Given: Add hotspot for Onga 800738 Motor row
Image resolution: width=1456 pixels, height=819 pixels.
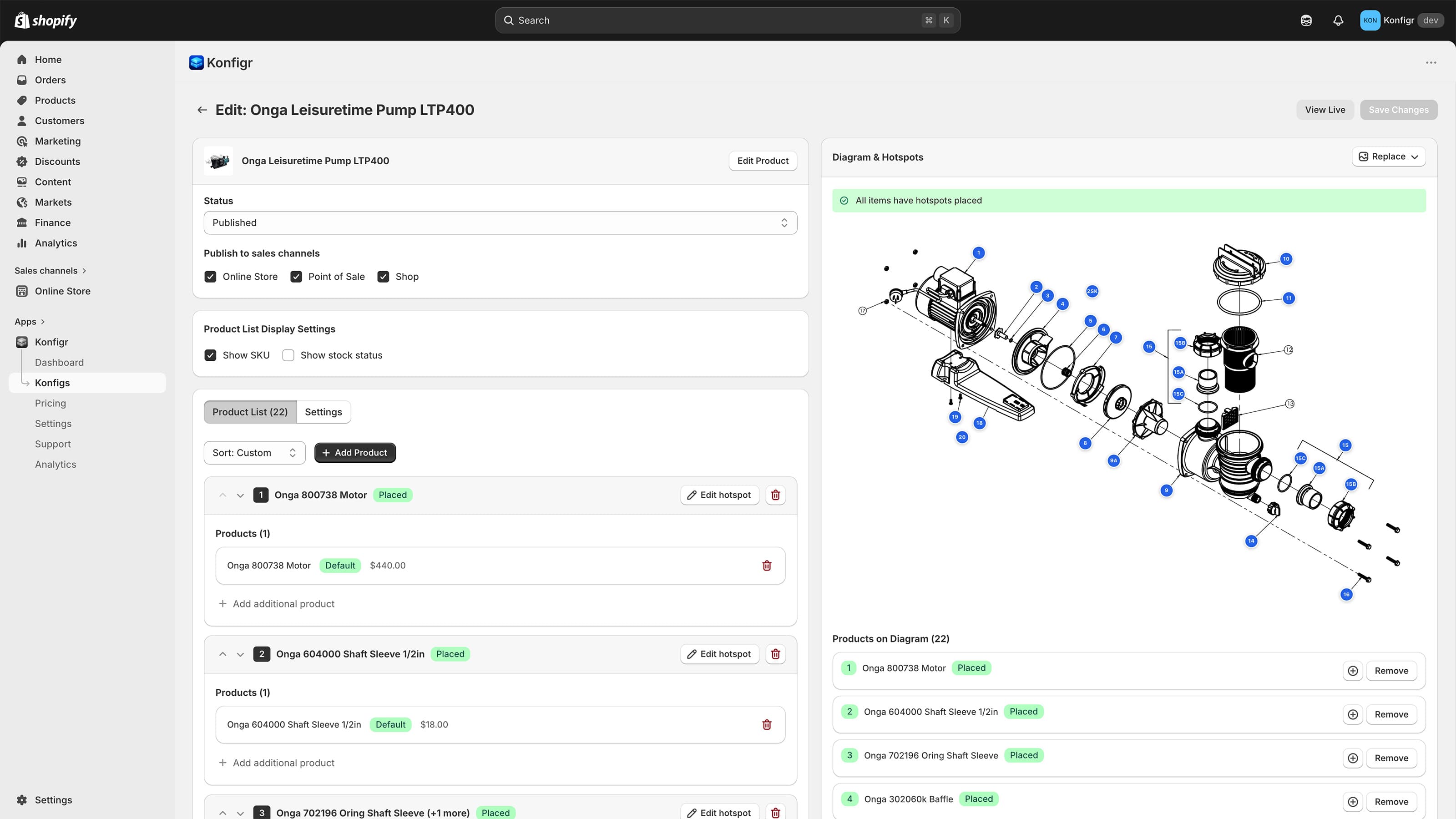Looking at the screenshot, I should [x=1353, y=670].
